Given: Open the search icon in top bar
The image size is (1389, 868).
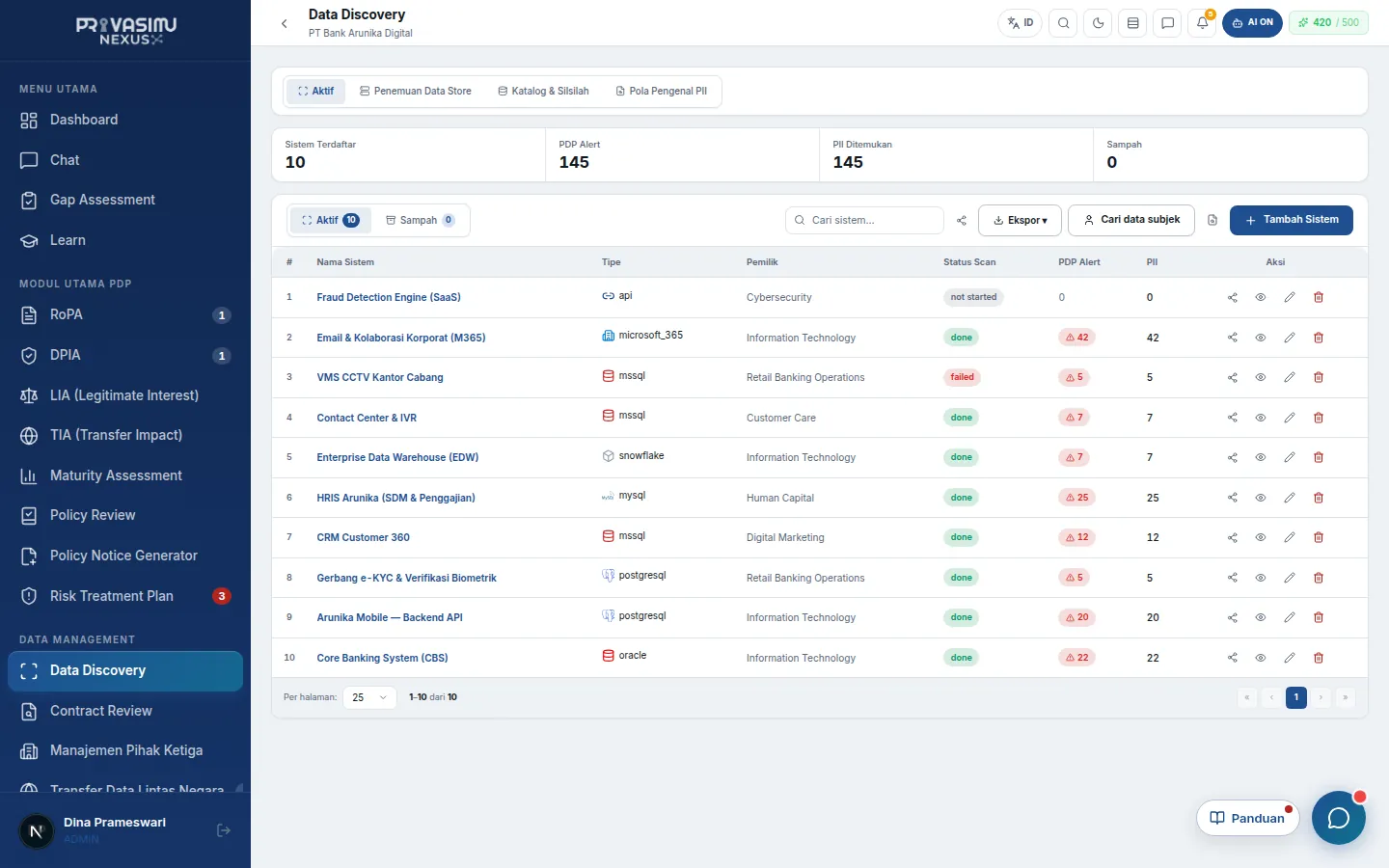Looking at the screenshot, I should 1063,23.
